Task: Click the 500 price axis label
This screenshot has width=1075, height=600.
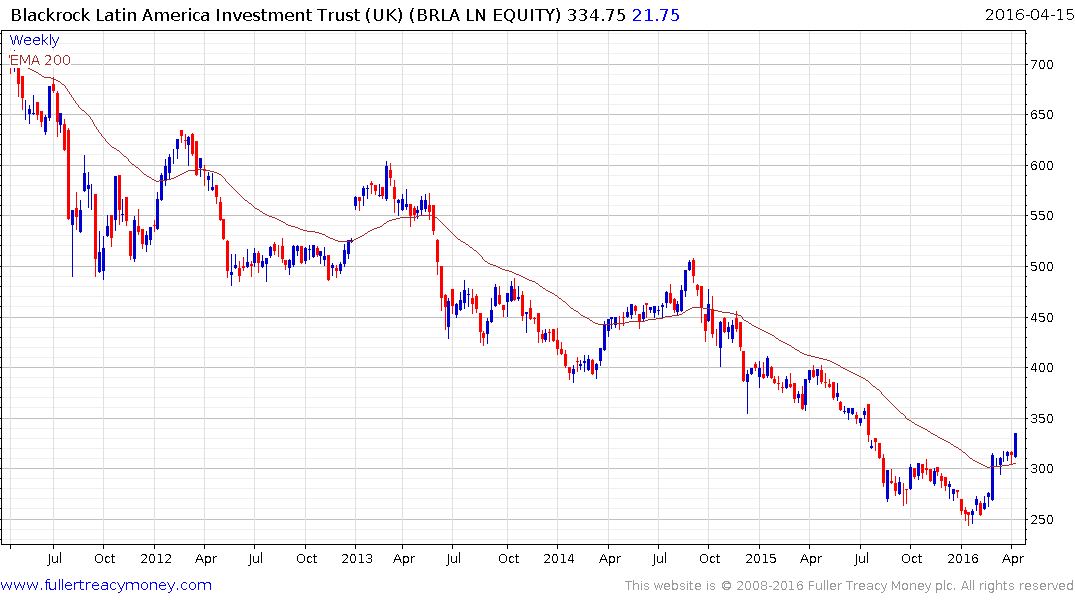Action: pos(1042,267)
